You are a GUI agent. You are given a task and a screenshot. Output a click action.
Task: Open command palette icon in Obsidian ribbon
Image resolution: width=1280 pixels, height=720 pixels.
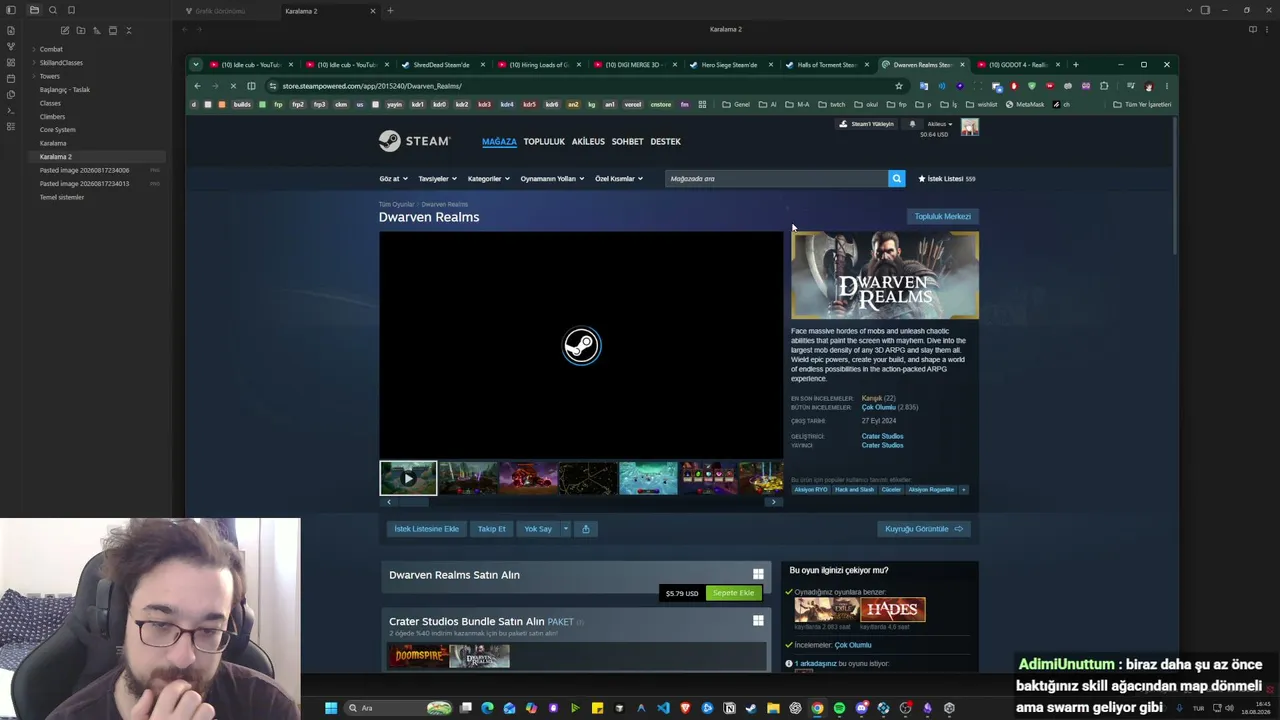point(11,110)
